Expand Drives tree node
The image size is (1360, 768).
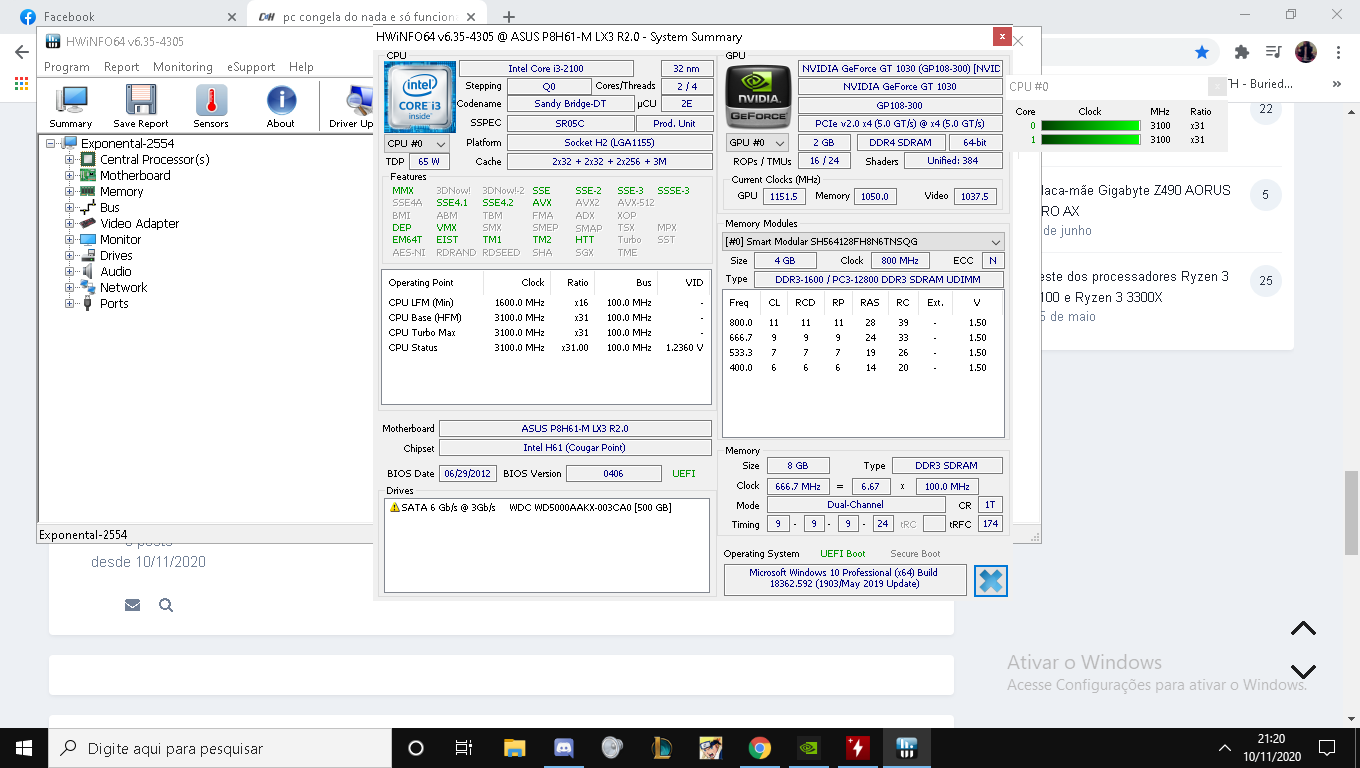coord(70,255)
